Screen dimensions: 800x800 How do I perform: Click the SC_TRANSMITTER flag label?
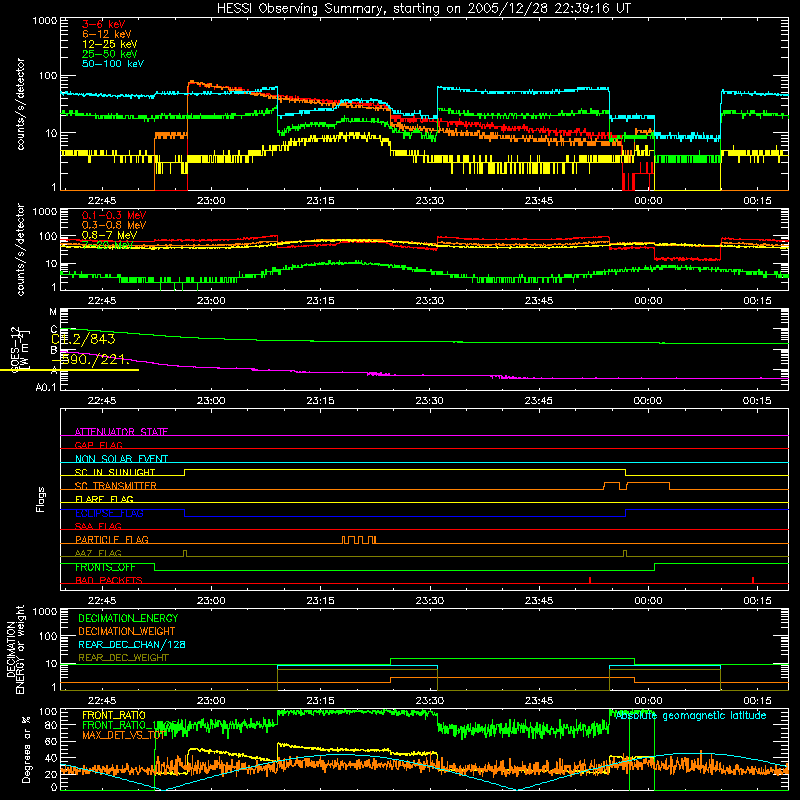115,486
